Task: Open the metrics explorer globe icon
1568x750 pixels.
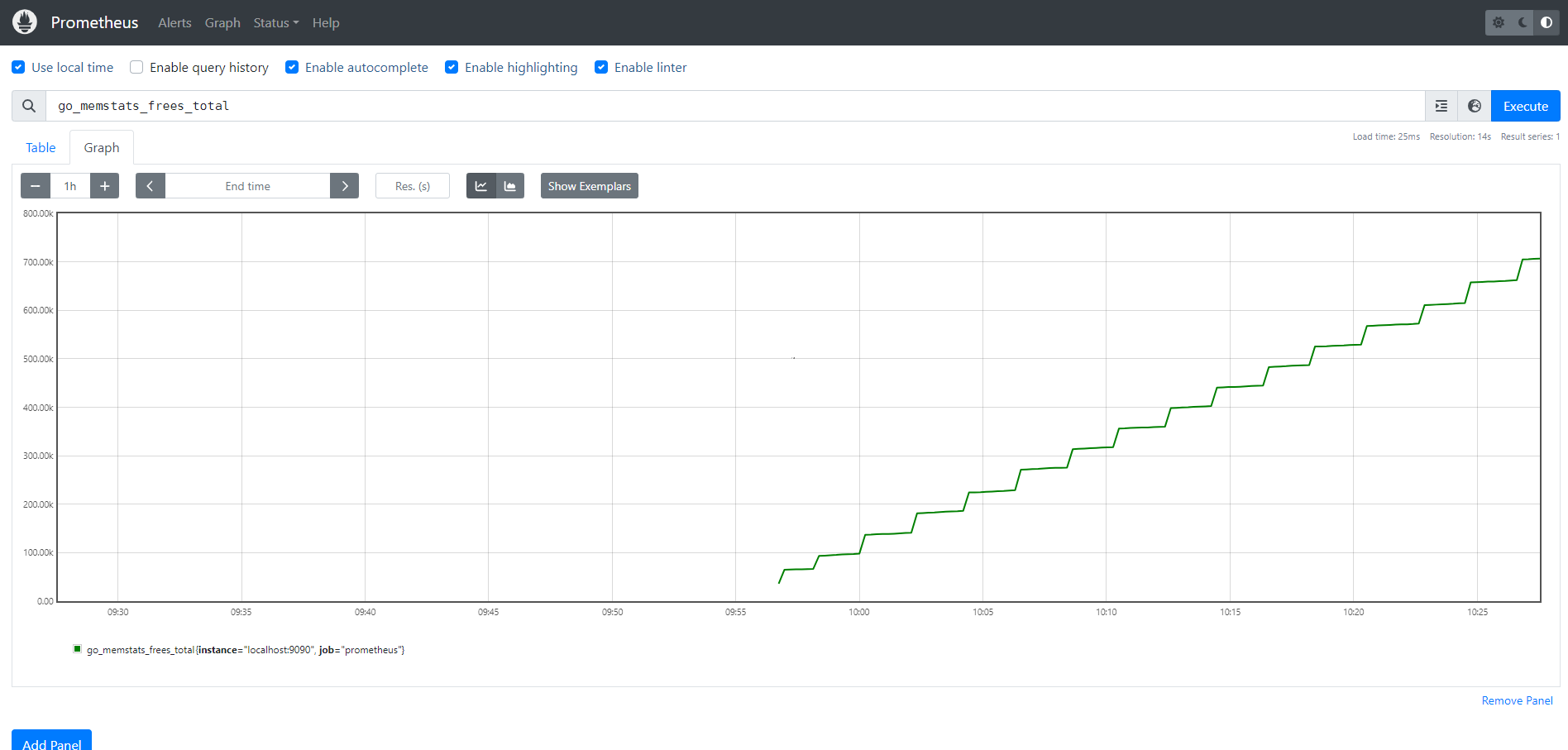Action: [1475, 106]
